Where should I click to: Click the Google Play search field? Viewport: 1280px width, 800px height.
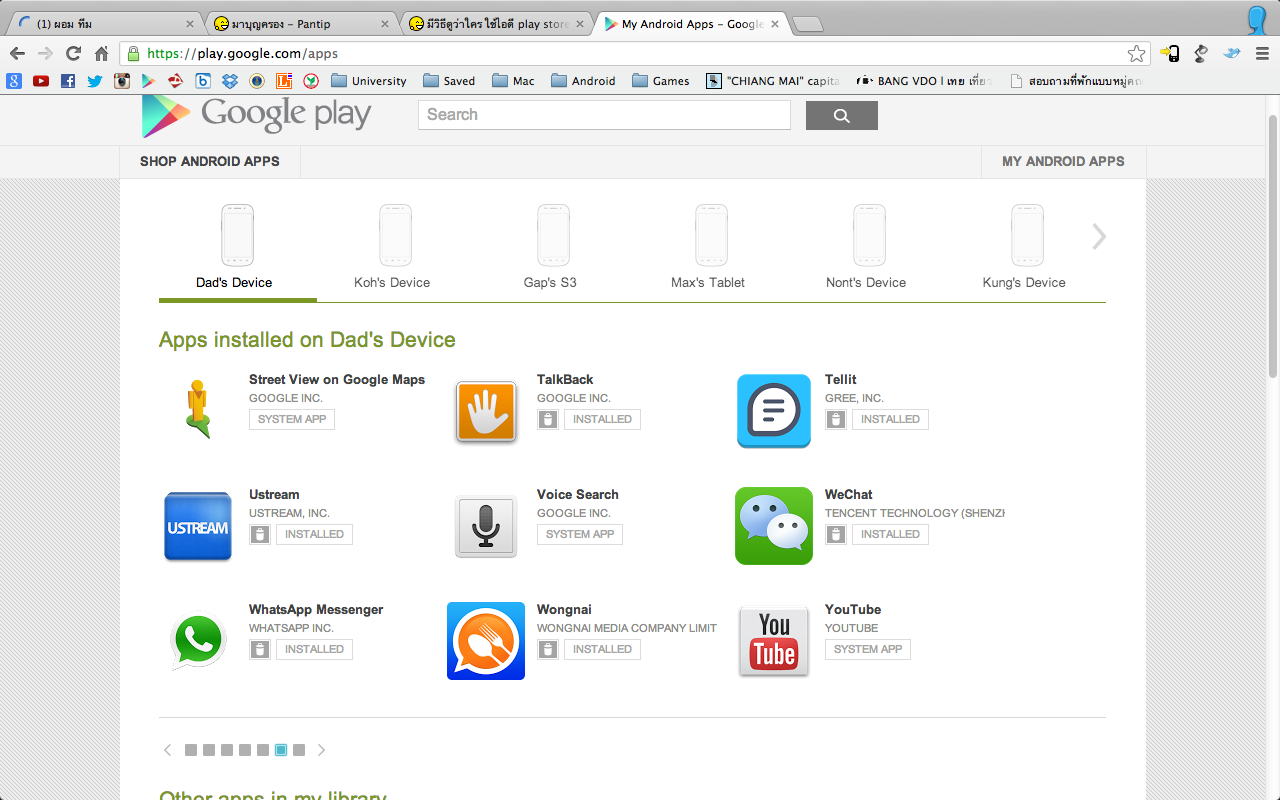pos(604,115)
